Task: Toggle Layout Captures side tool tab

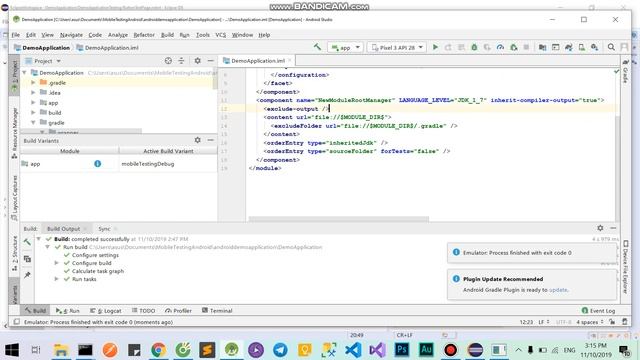Action: click(x=15, y=198)
